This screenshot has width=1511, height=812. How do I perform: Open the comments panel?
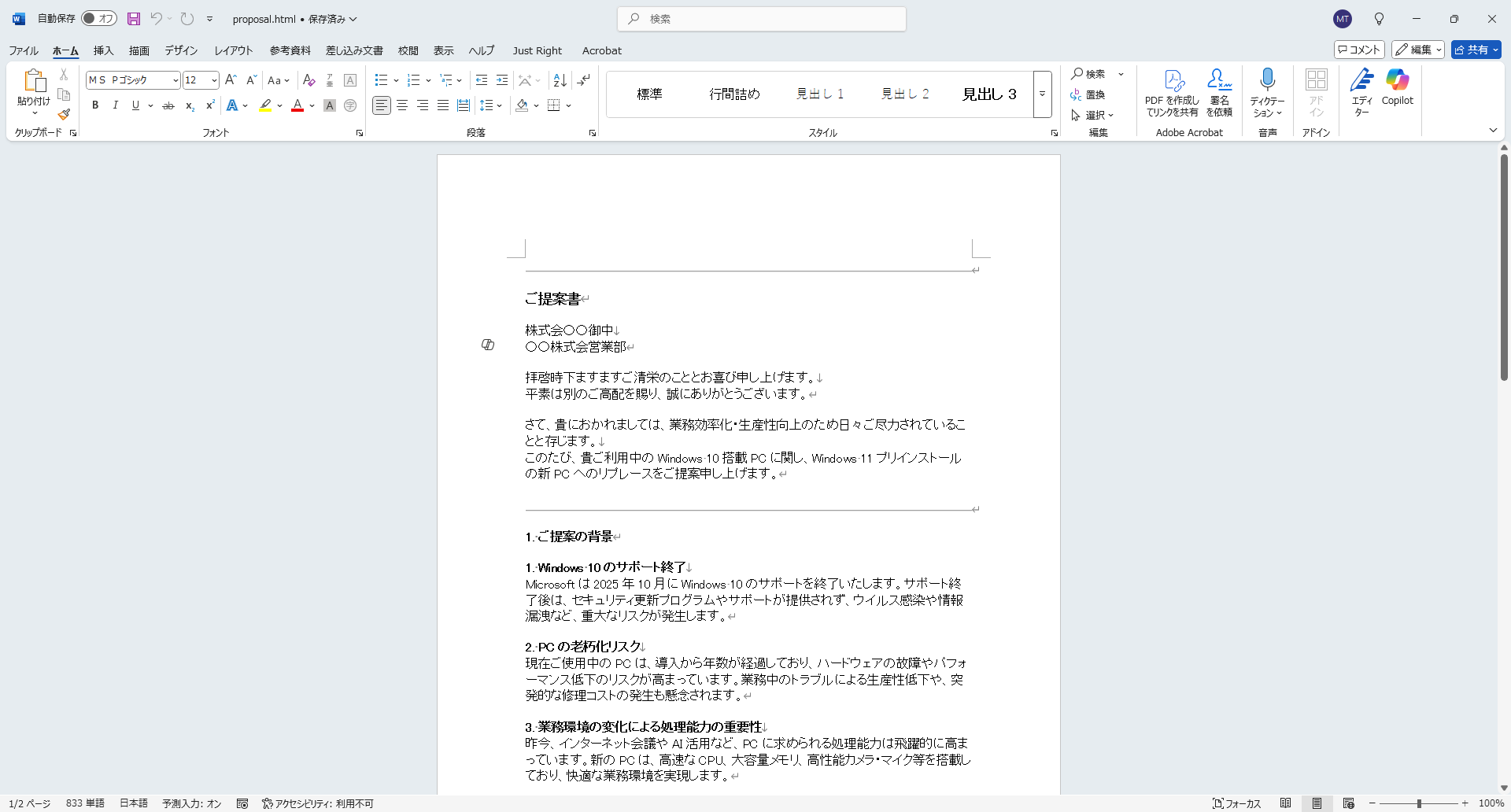[x=1359, y=49]
